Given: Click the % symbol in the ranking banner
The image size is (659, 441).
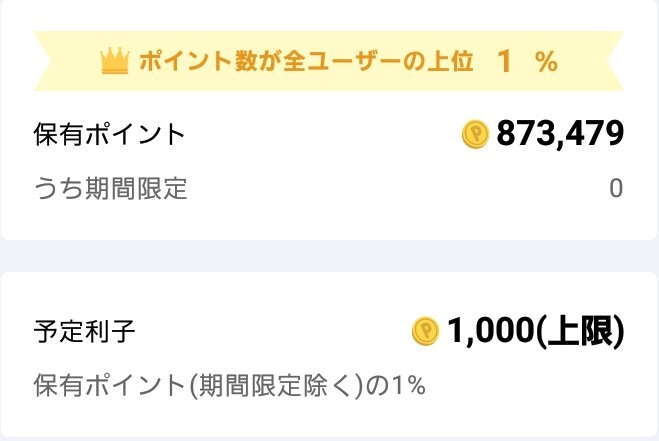Looking at the screenshot, I should point(545,62).
